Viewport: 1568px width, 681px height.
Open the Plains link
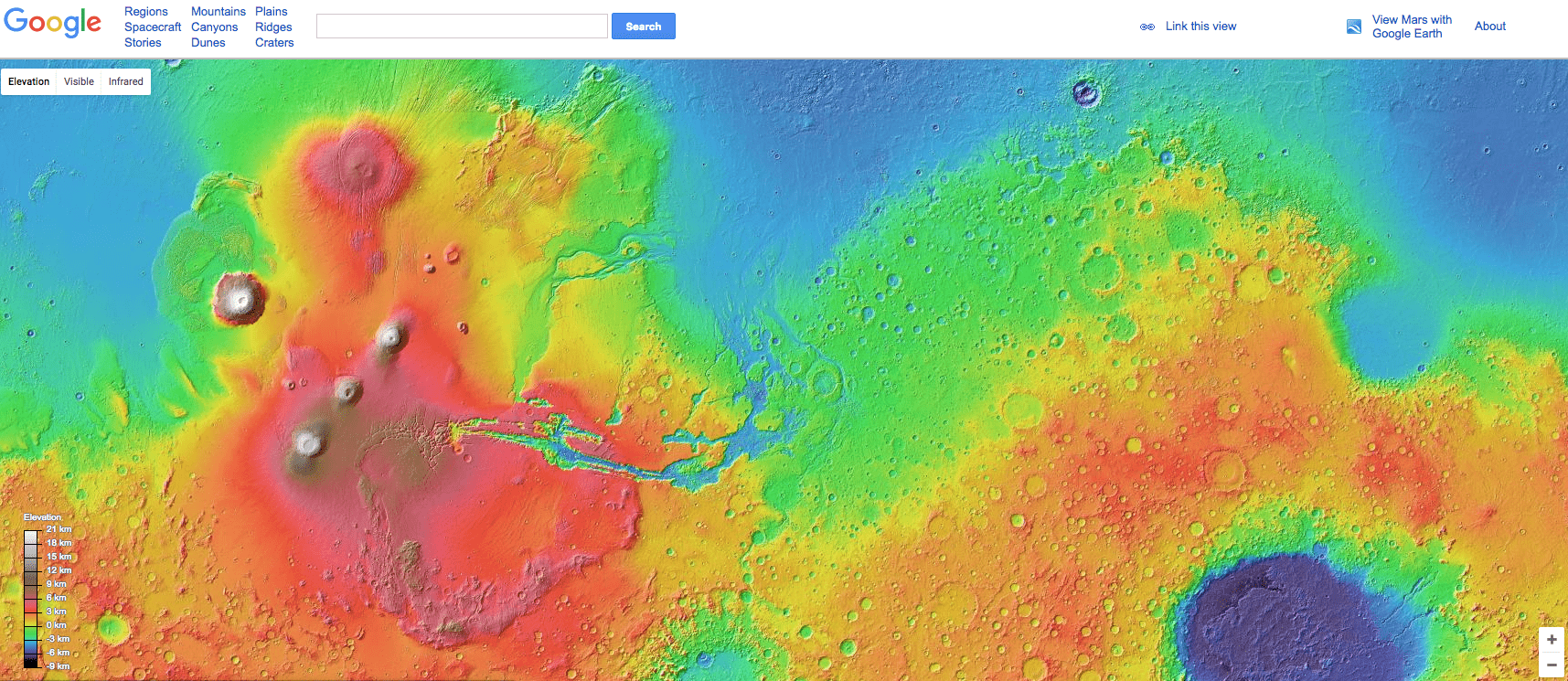pos(272,12)
